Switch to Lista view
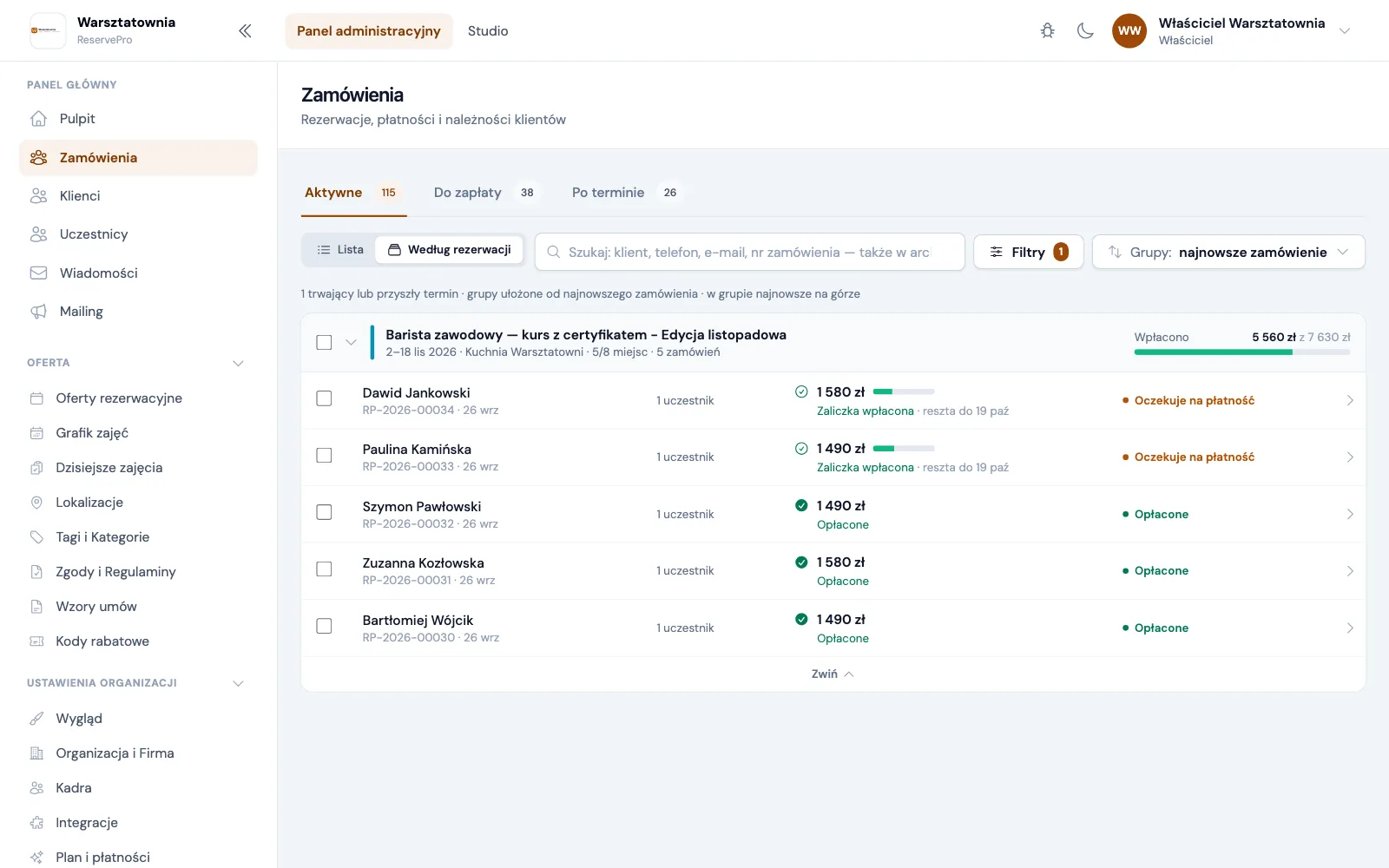Image resolution: width=1389 pixels, height=868 pixels. click(x=339, y=250)
